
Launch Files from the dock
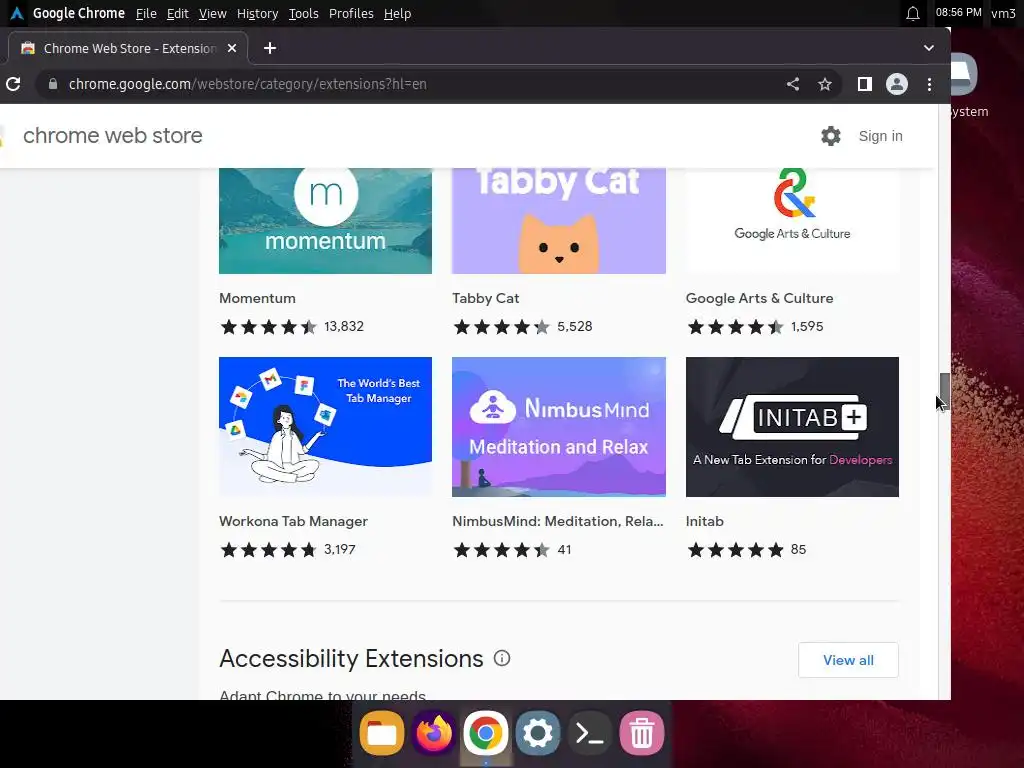[x=382, y=733]
